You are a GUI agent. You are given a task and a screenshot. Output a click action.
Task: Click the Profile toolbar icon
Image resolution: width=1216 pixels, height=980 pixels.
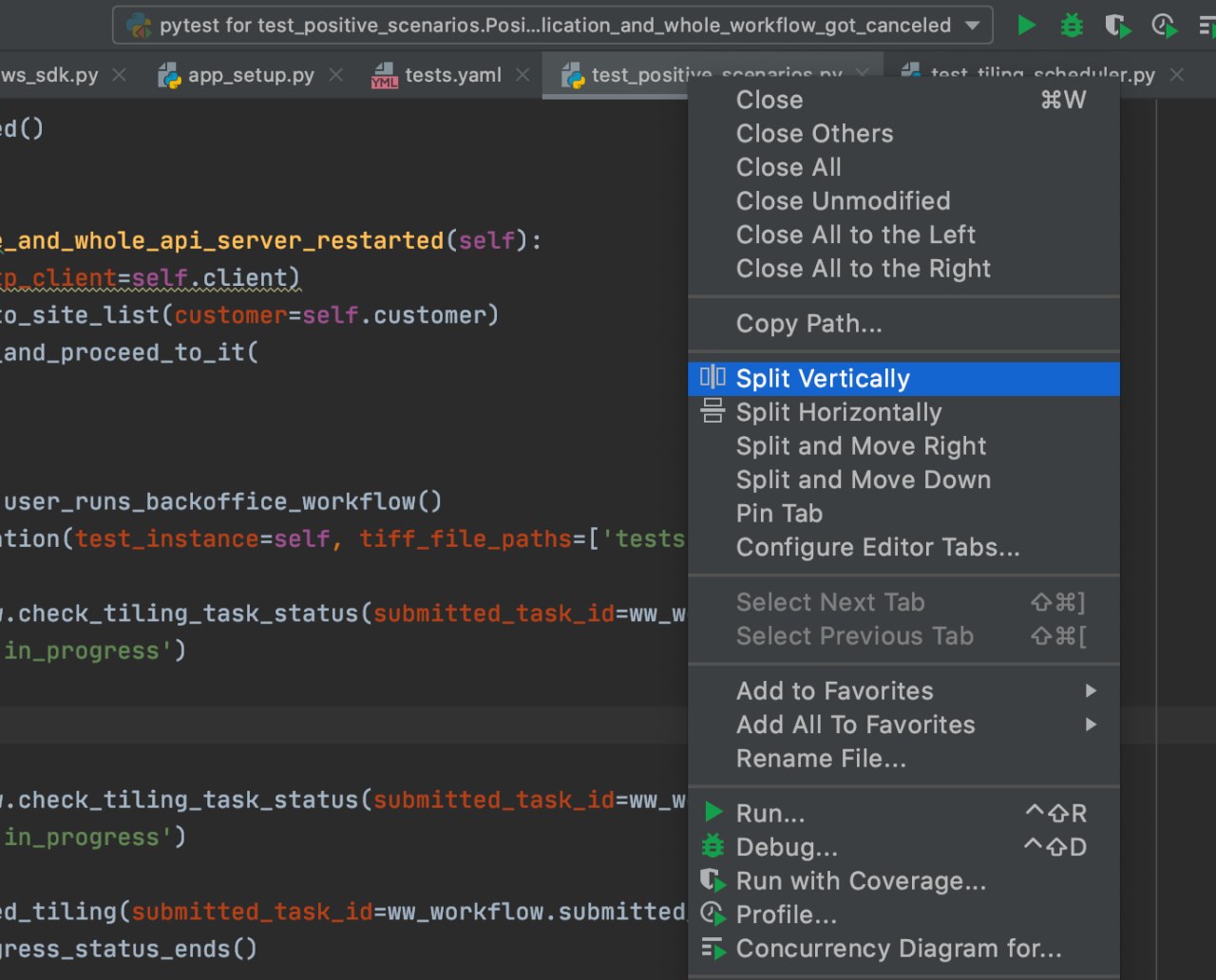pyautogui.click(x=1165, y=26)
